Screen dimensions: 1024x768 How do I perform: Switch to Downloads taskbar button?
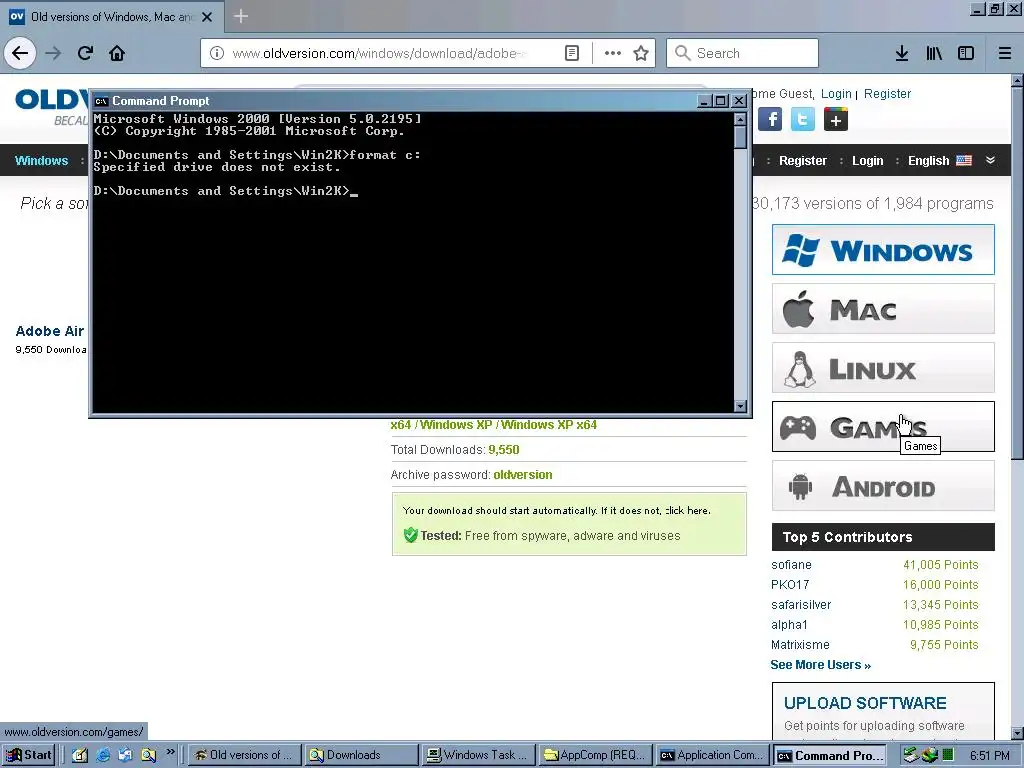(361, 755)
